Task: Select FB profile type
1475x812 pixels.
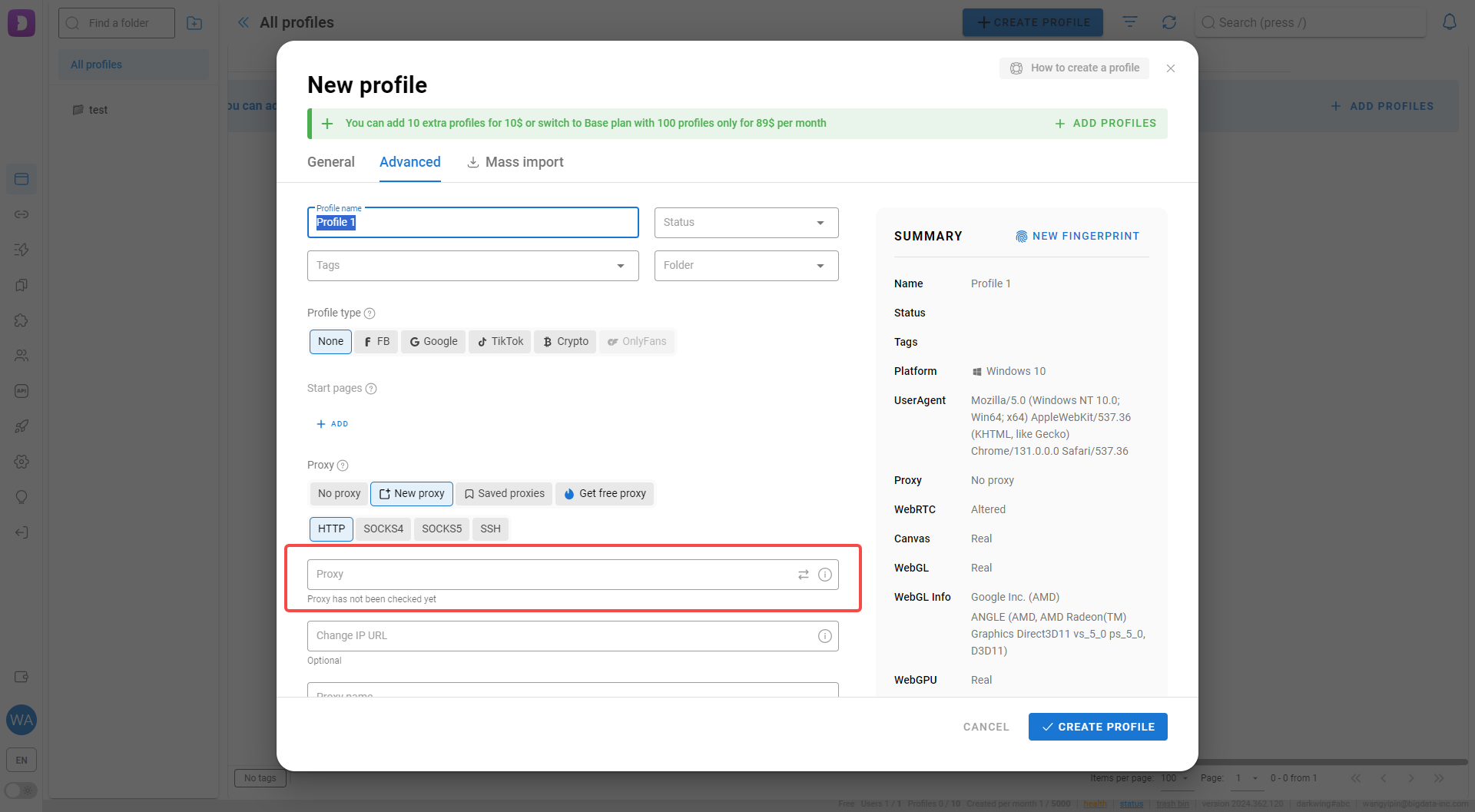Action: [376, 342]
